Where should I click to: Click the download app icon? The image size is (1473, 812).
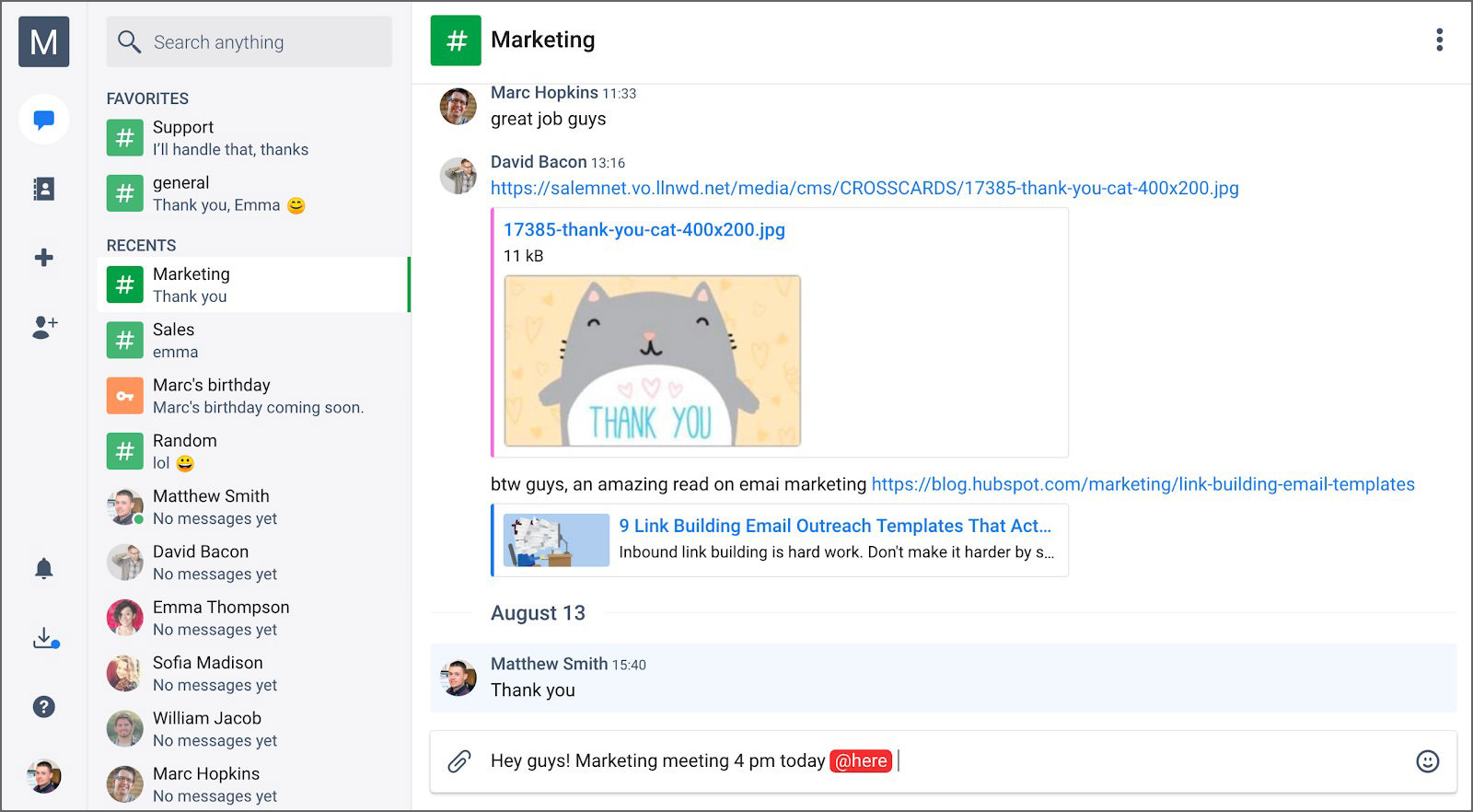click(x=44, y=638)
